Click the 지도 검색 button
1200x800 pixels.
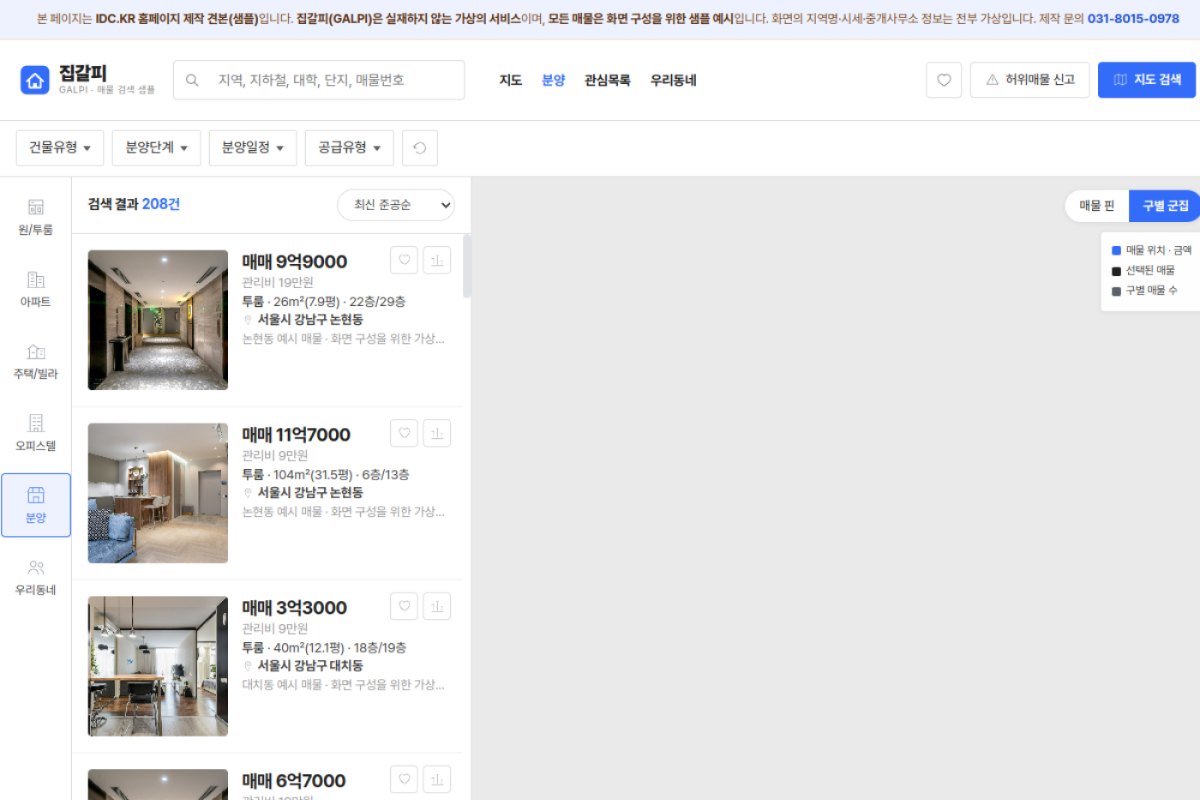pyautogui.click(x=1147, y=80)
